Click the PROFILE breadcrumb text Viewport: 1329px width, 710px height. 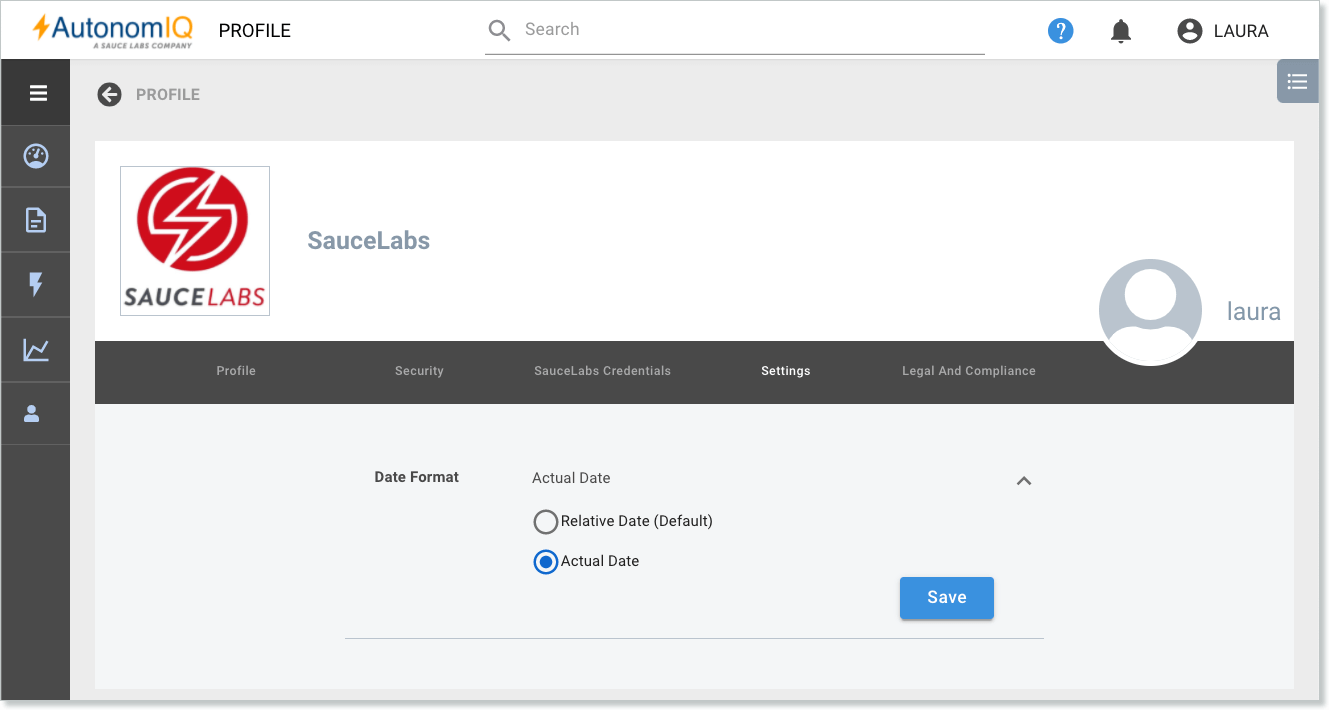(168, 94)
